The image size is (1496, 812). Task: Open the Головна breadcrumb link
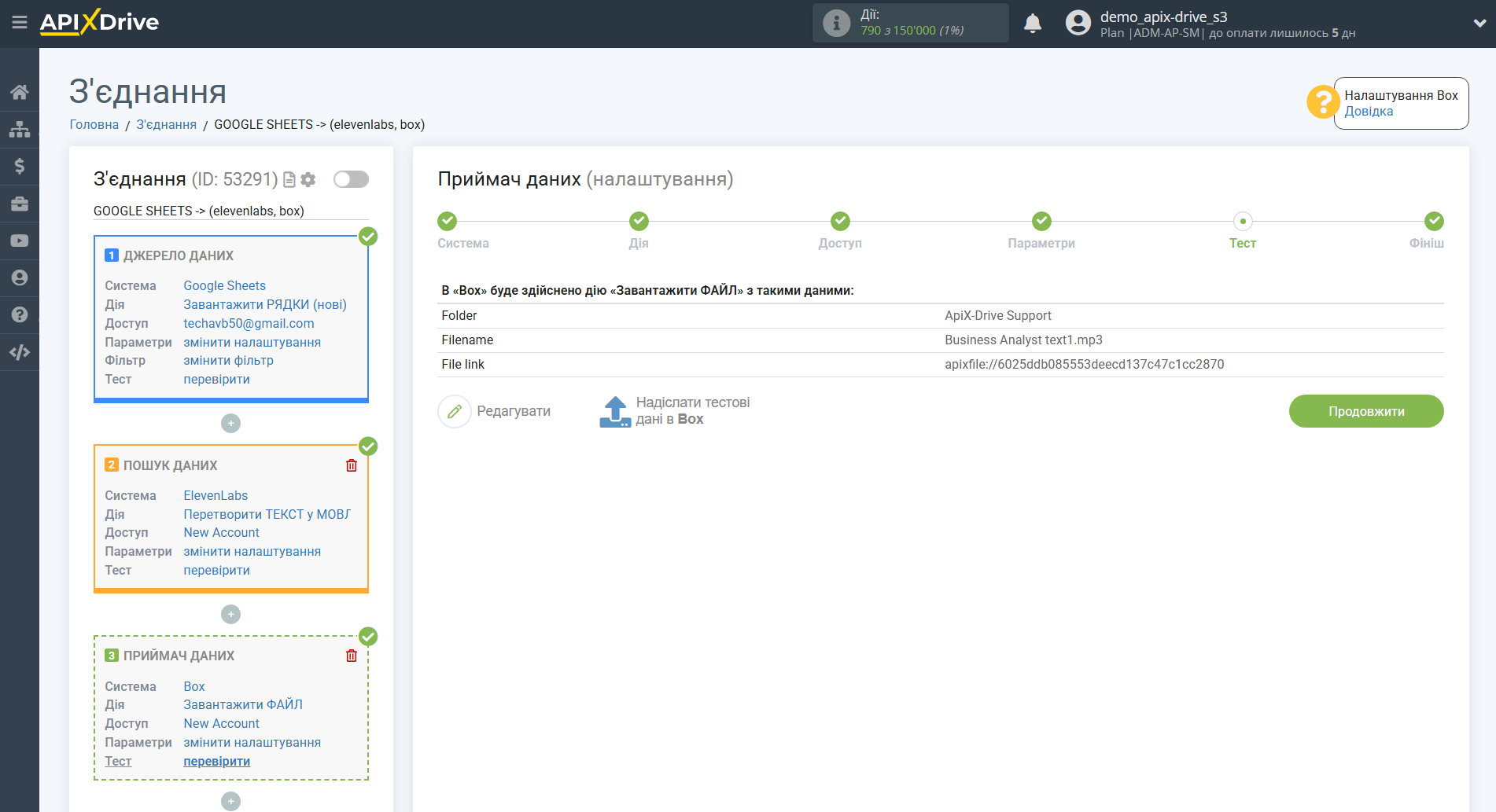(94, 124)
